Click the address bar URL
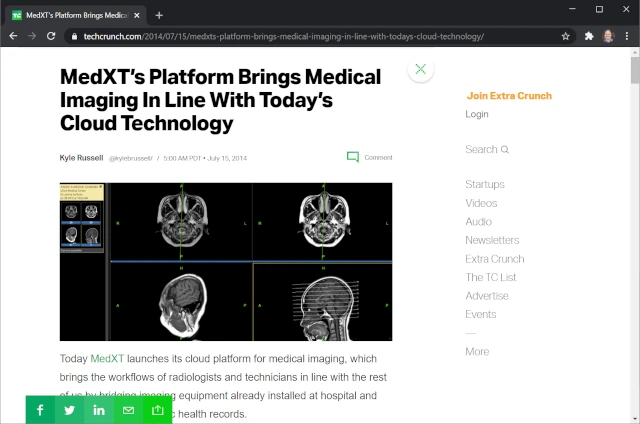640x424 pixels. click(284, 36)
